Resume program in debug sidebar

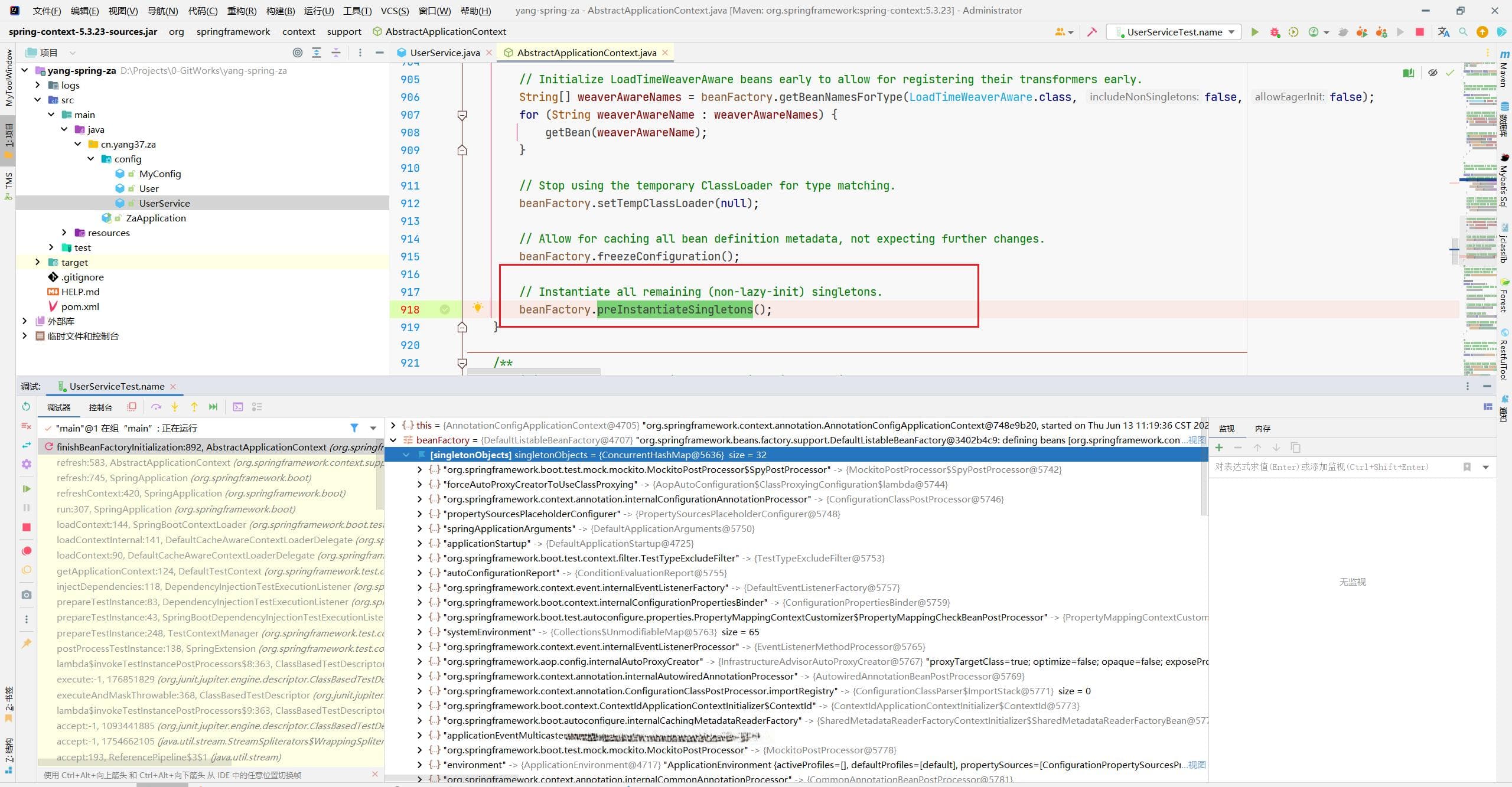[26, 489]
